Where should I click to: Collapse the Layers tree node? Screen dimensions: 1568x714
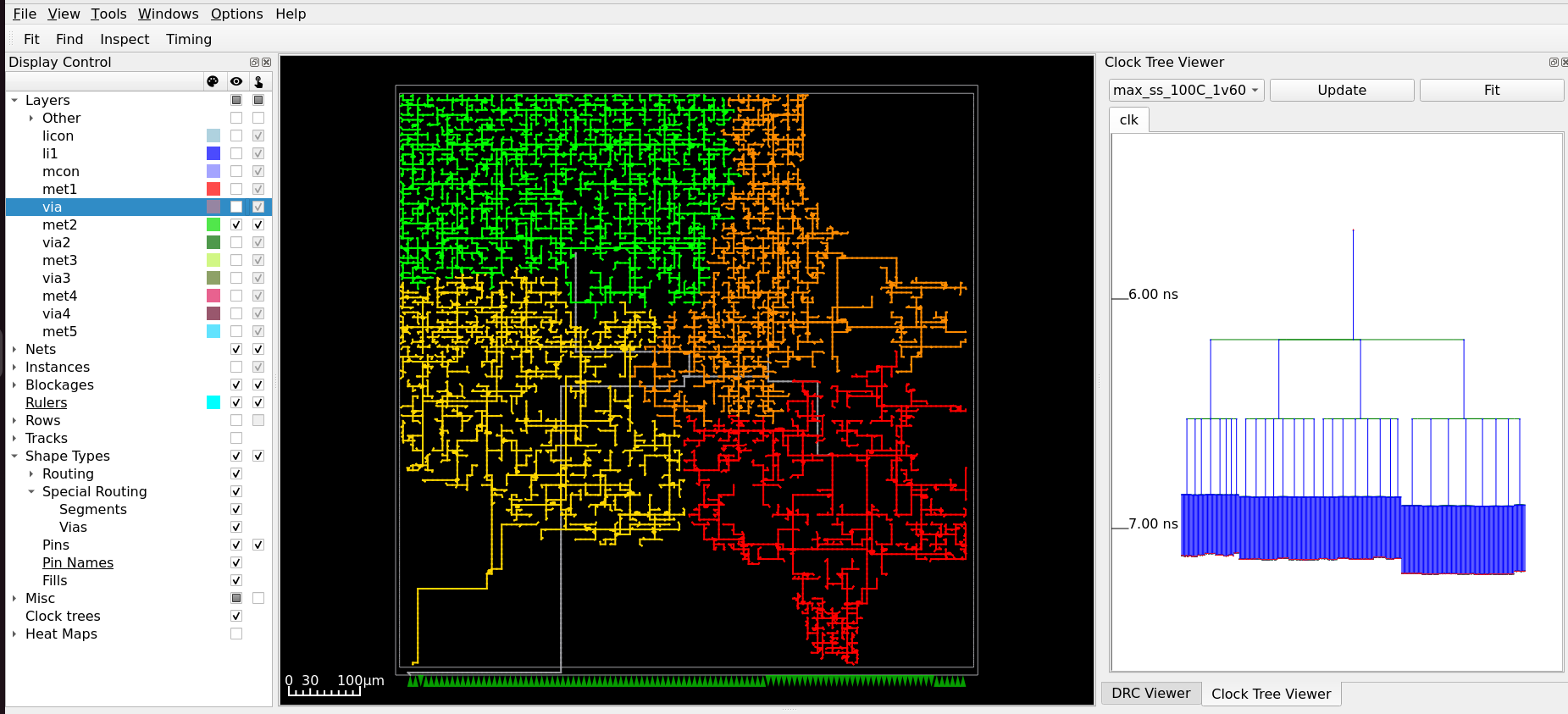click(x=14, y=100)
